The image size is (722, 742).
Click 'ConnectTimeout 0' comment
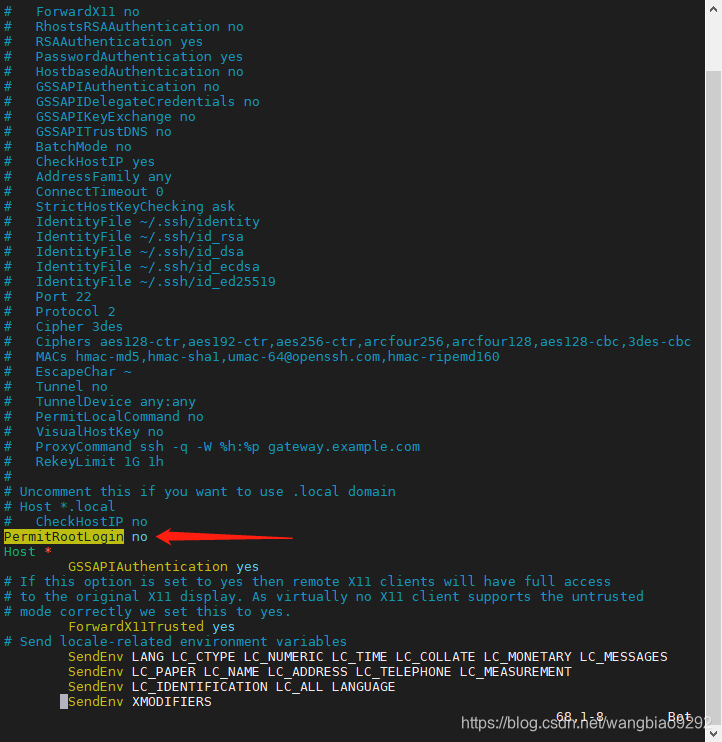[x=84, y=192]
